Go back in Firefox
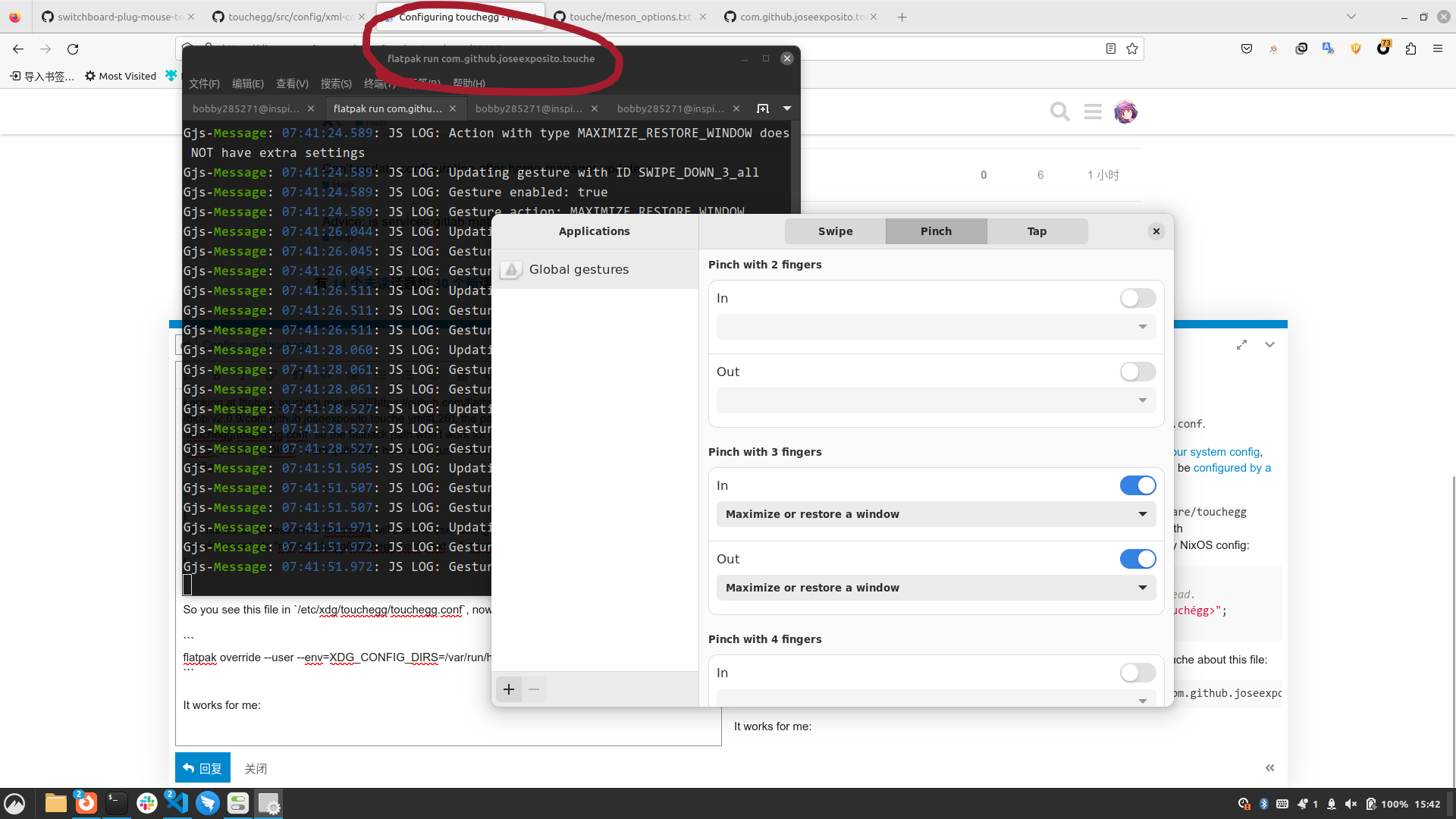Image resolution: width=1456 pixels, height=819 pixels. (18, 49)
